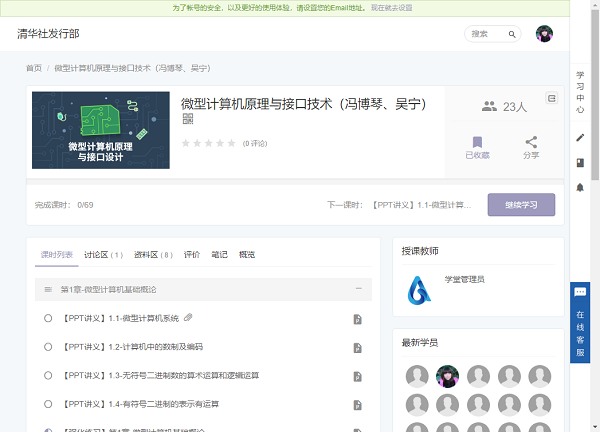Click paperclip attachment icon on lesson 1.1
The width and height of the screenshot is (600, 432).
(188, 318)
